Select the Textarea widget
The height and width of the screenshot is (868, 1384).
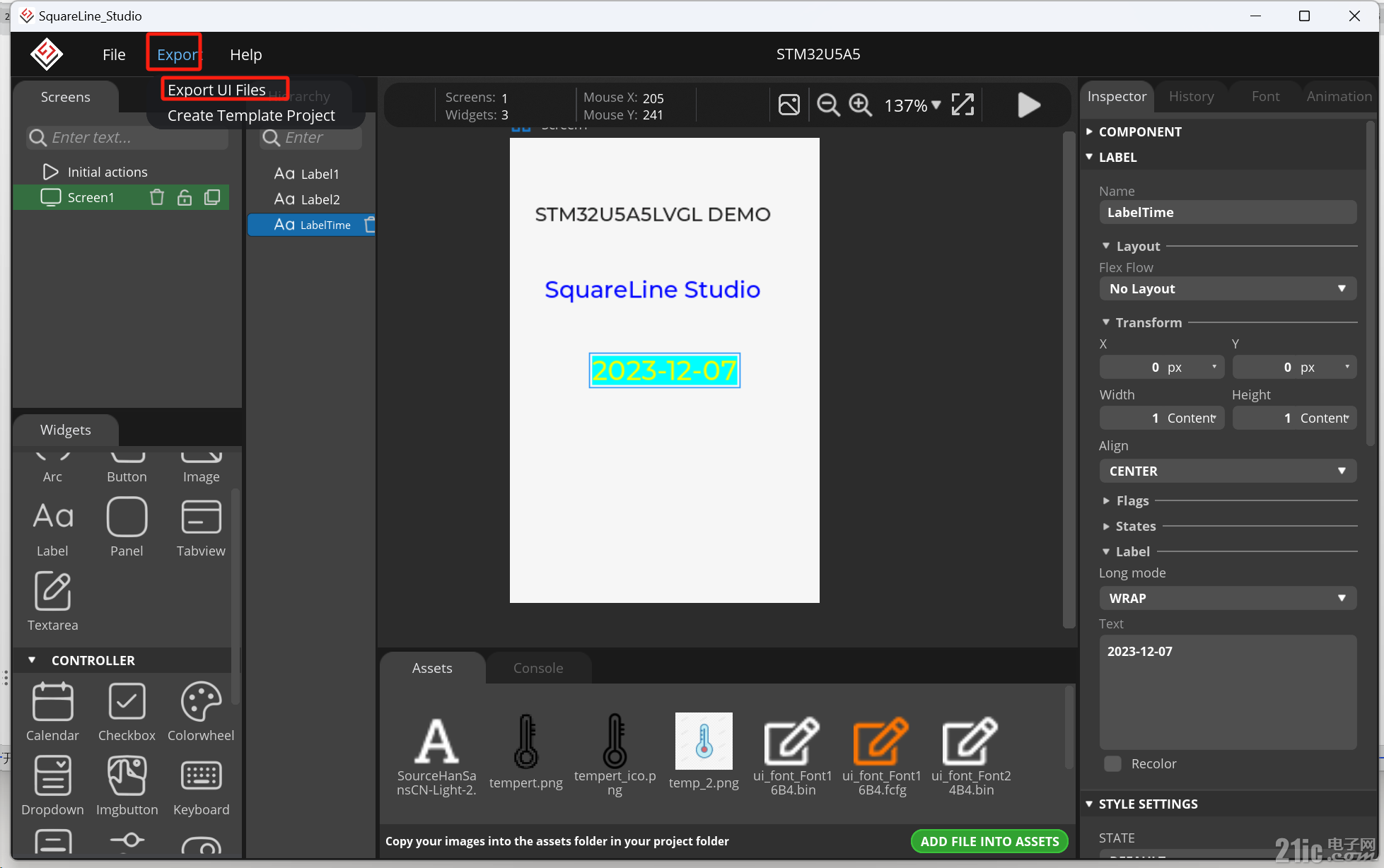pos(52,602)
